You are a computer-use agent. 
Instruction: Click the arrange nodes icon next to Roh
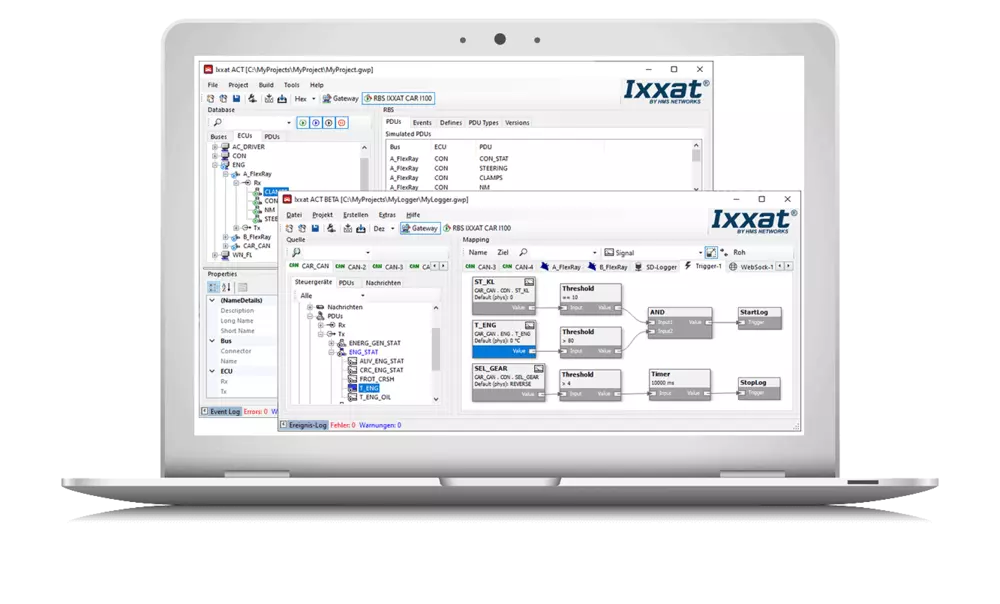pyautogui.click(x=724, y=253)
